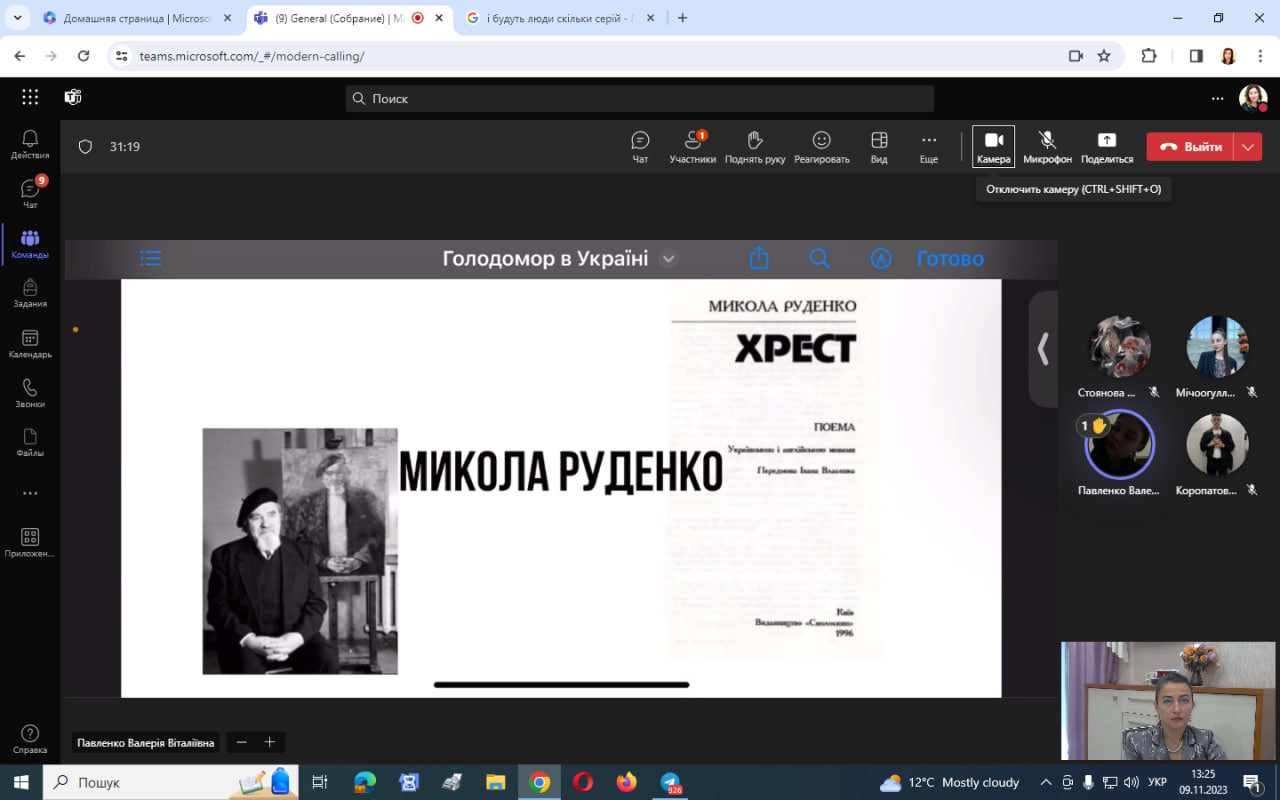
Task: Open a new Chrome tab
Action: [683, 18]
